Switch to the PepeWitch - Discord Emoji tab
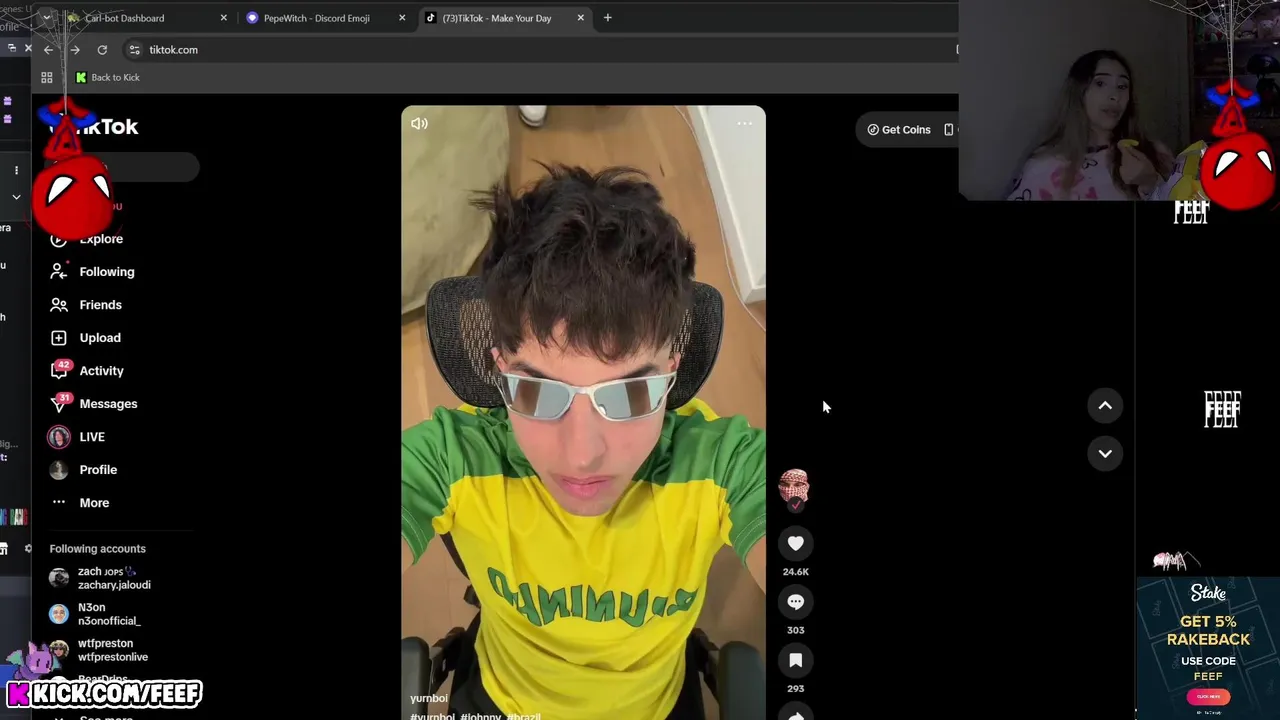This screenshot has width=1280, height=720. pos(316,18)
